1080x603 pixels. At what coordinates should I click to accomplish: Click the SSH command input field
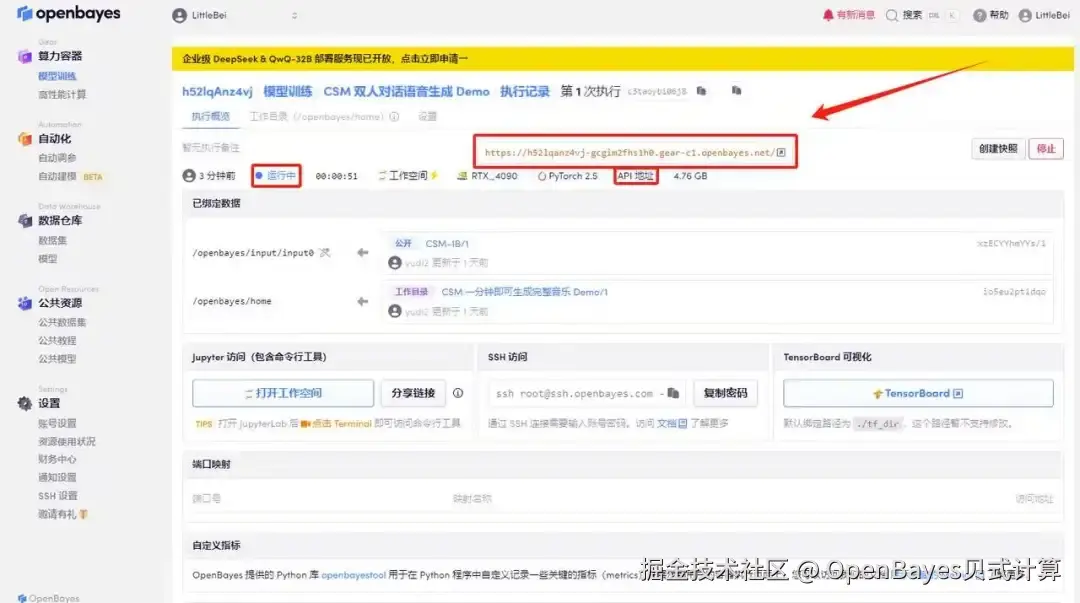click(587, 393)
